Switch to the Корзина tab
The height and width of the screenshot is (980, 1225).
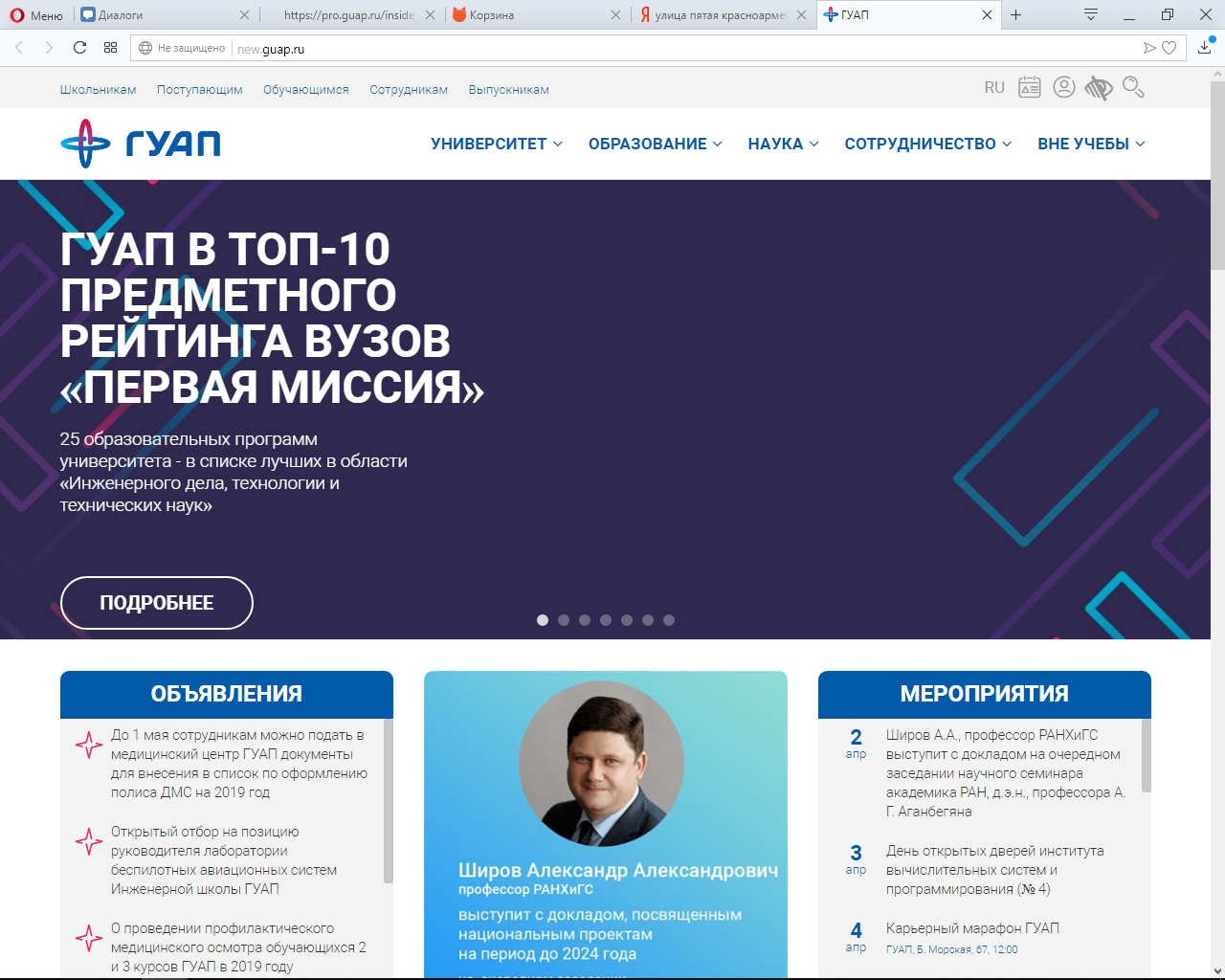pyautogui.click(x=534, y=15)
